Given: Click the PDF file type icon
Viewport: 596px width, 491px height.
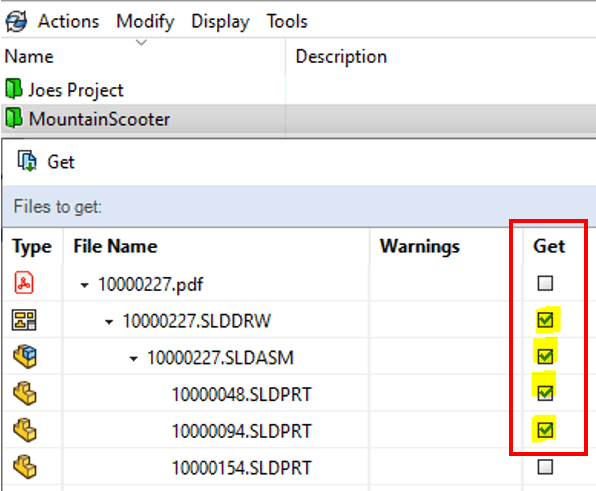Looking at the screenshot, I should pyautogui.click(x=24, y=282).
